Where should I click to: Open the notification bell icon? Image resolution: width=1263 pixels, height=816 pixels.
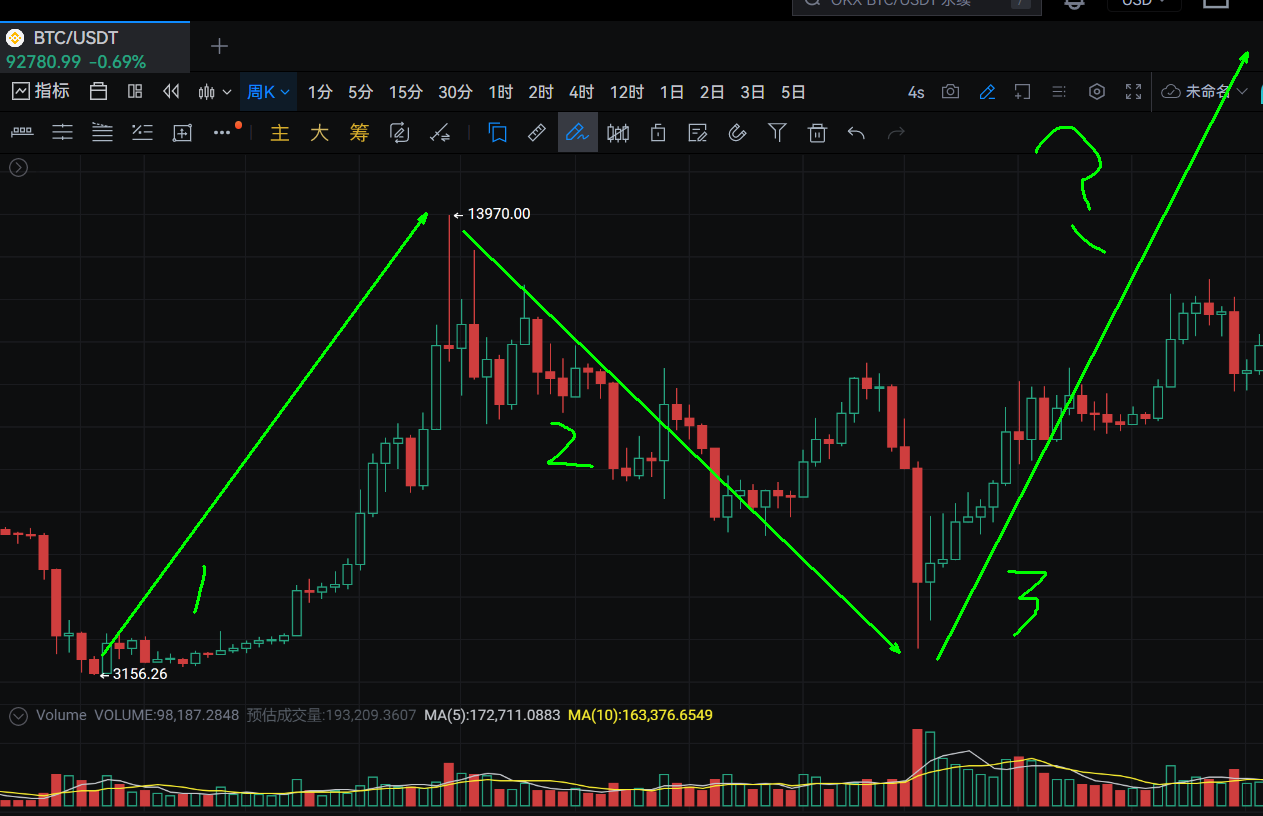click(x=1074, y=3)
